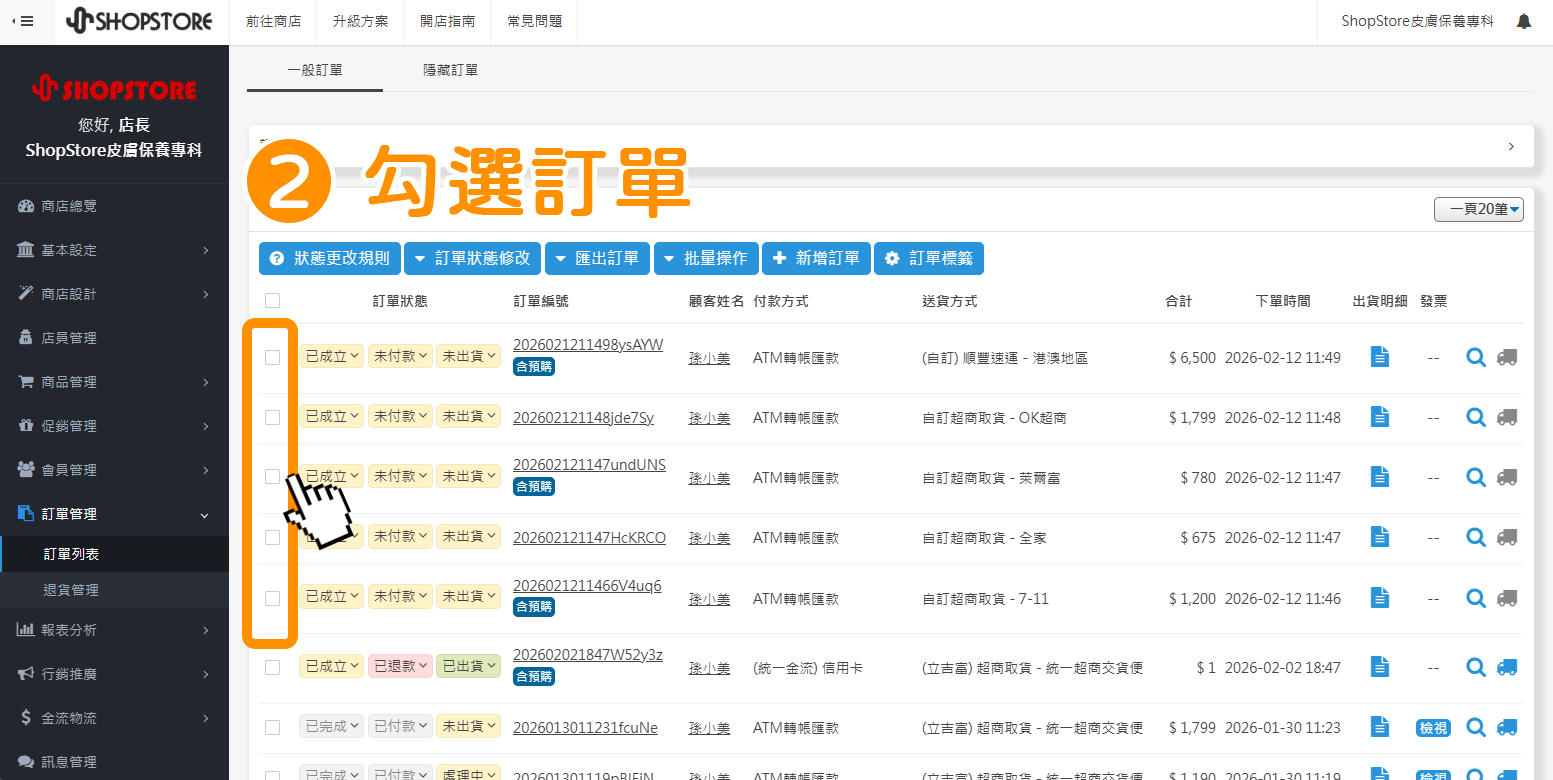Click the 新增訂單 plus icon button
Image resolution: width=1553 pixels, height=780 pixels.
click(781, 258)
